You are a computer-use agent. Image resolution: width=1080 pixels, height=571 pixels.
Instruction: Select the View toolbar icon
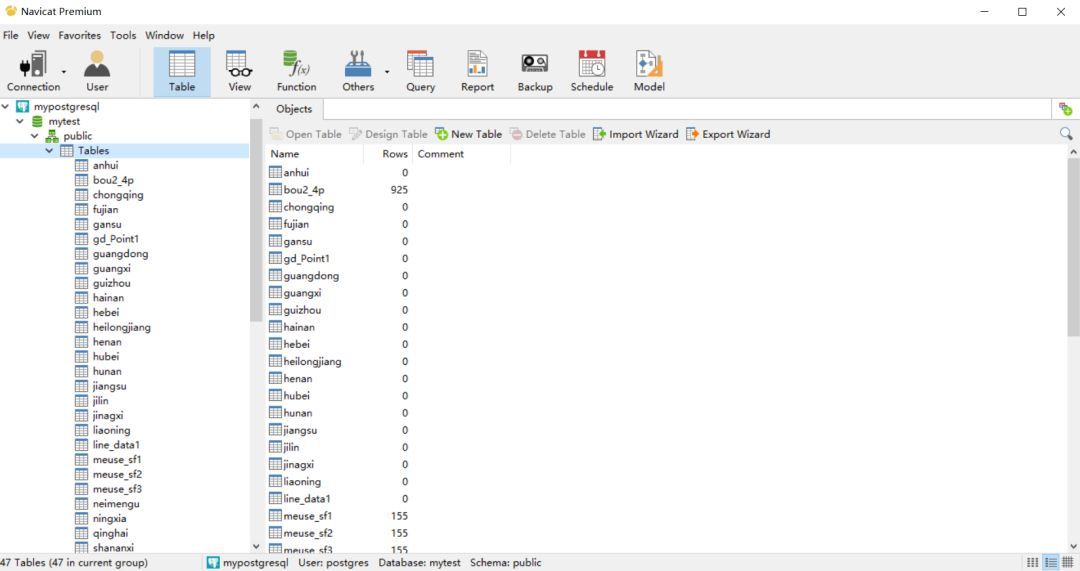(x=239, y=72)
